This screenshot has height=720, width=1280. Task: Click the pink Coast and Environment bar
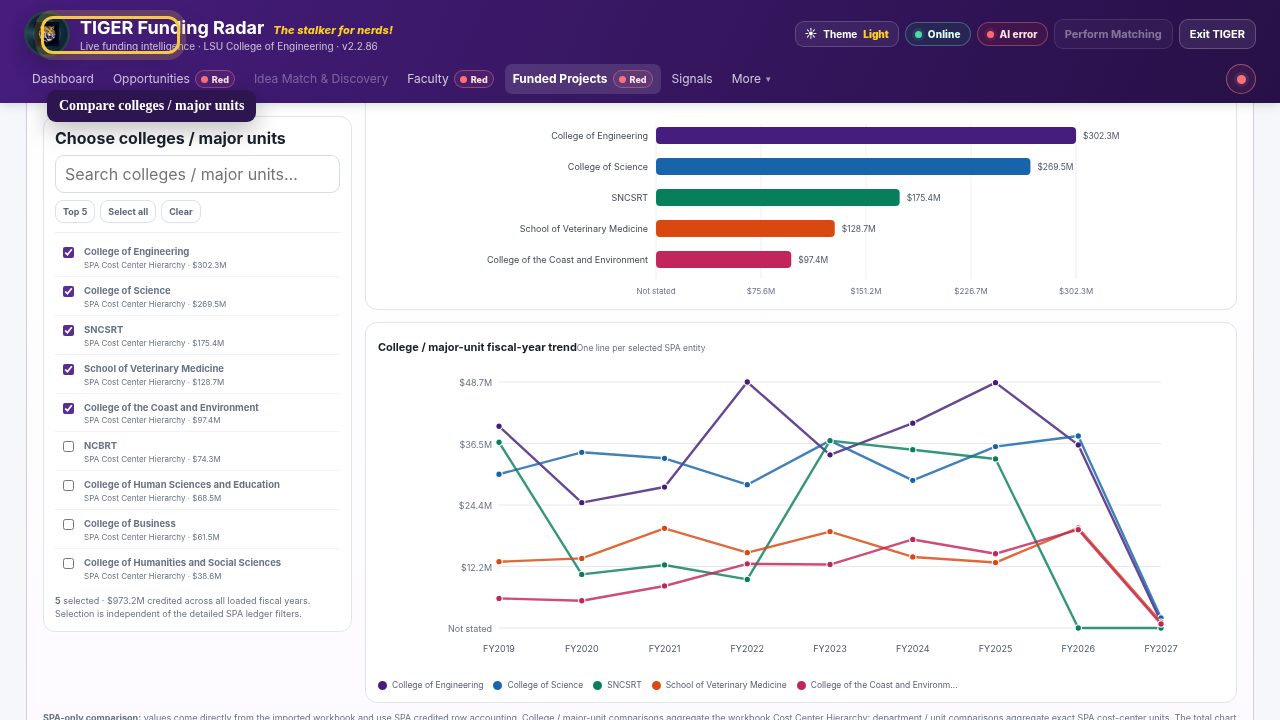724,260
